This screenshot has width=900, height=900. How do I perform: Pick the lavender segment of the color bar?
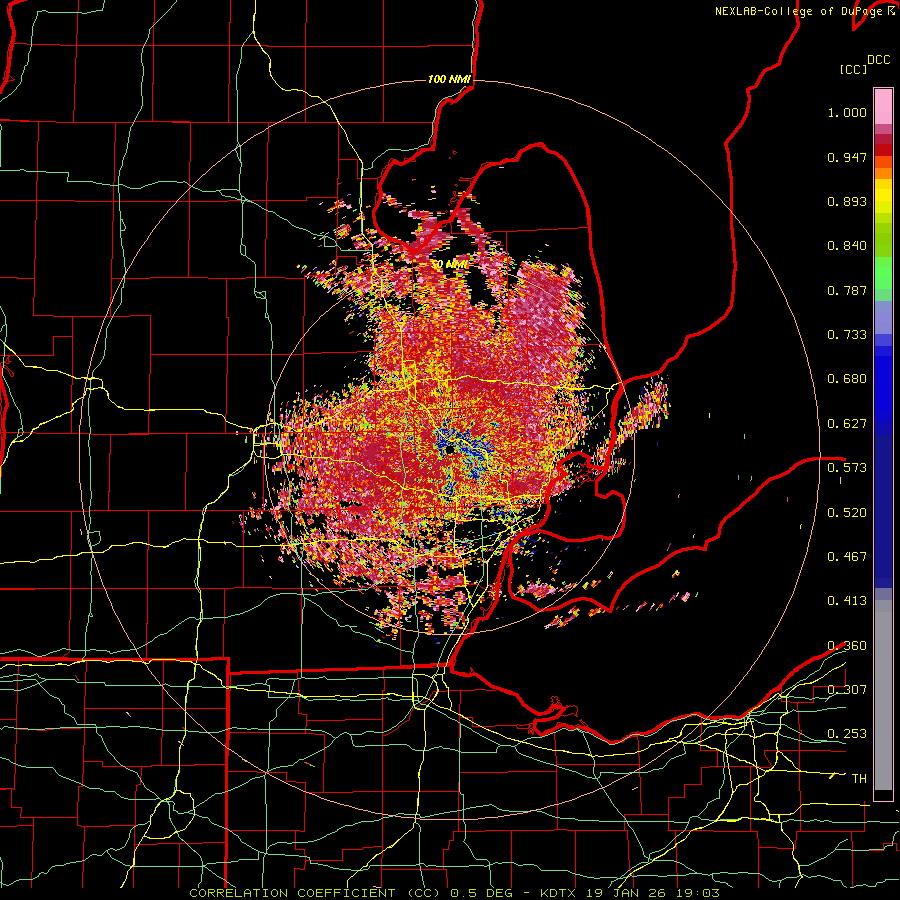click(x=883, y=318)
